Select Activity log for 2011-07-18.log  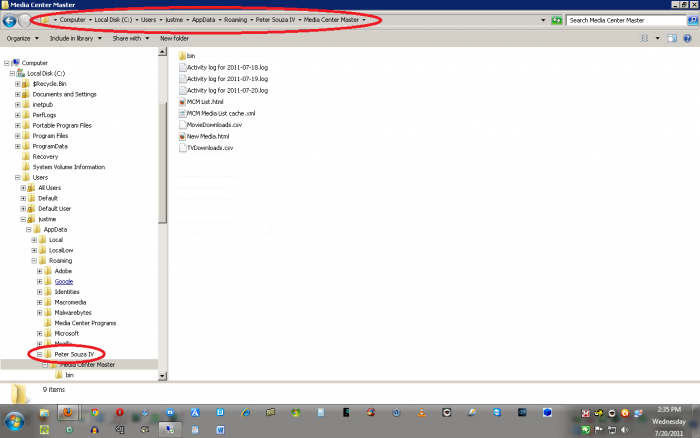coord(227,67)
